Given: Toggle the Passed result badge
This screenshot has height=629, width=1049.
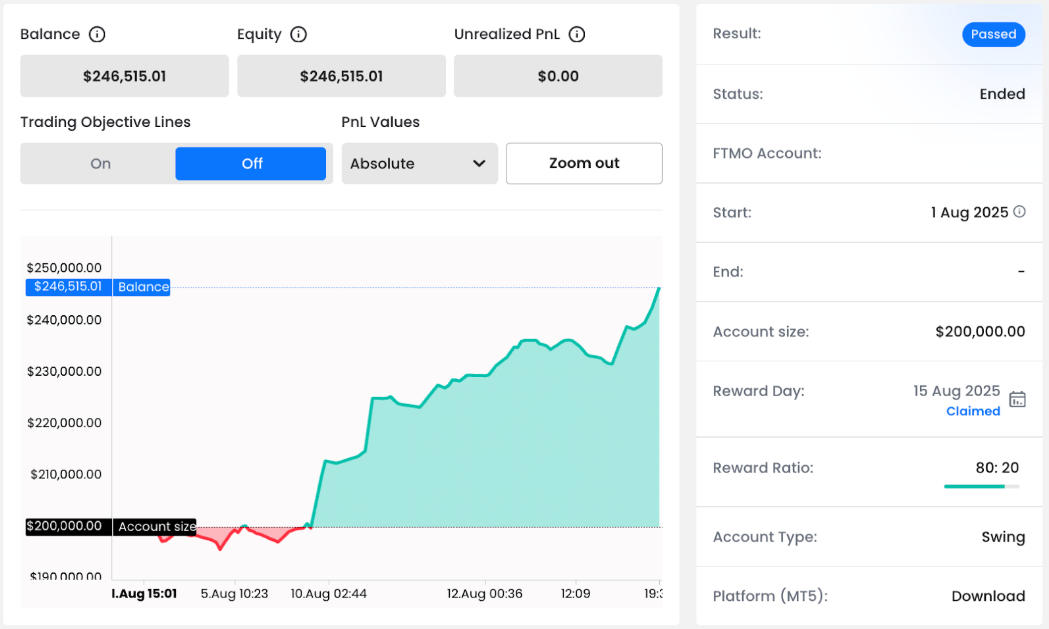Looking at the screenshot, I should point(993,34).
